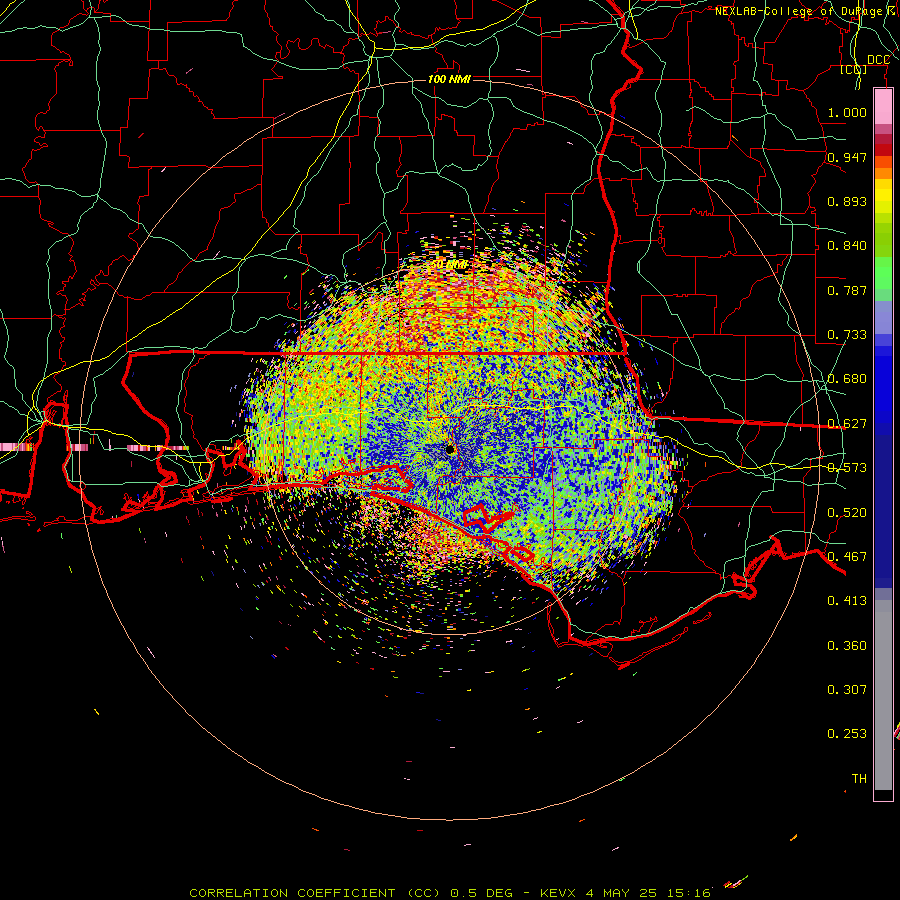Click the CORRELATION COEFFICIENT caption text
The image size is (900, 900).
point(292,893)
